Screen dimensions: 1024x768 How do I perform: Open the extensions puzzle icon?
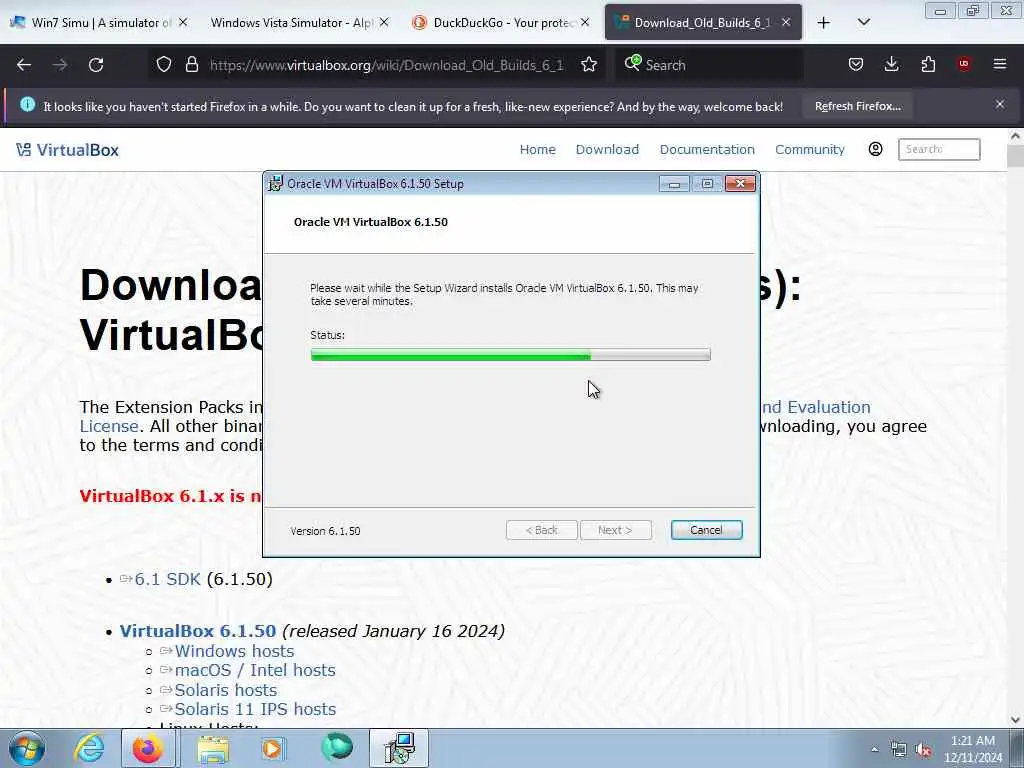[x=928, y=64]
